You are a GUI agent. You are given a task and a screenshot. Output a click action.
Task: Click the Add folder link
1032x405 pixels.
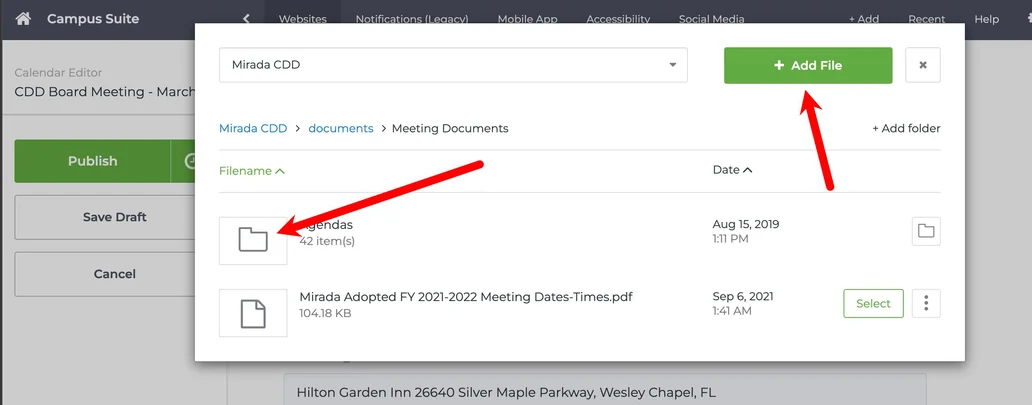pyautogui.click(x=905, y=128)
